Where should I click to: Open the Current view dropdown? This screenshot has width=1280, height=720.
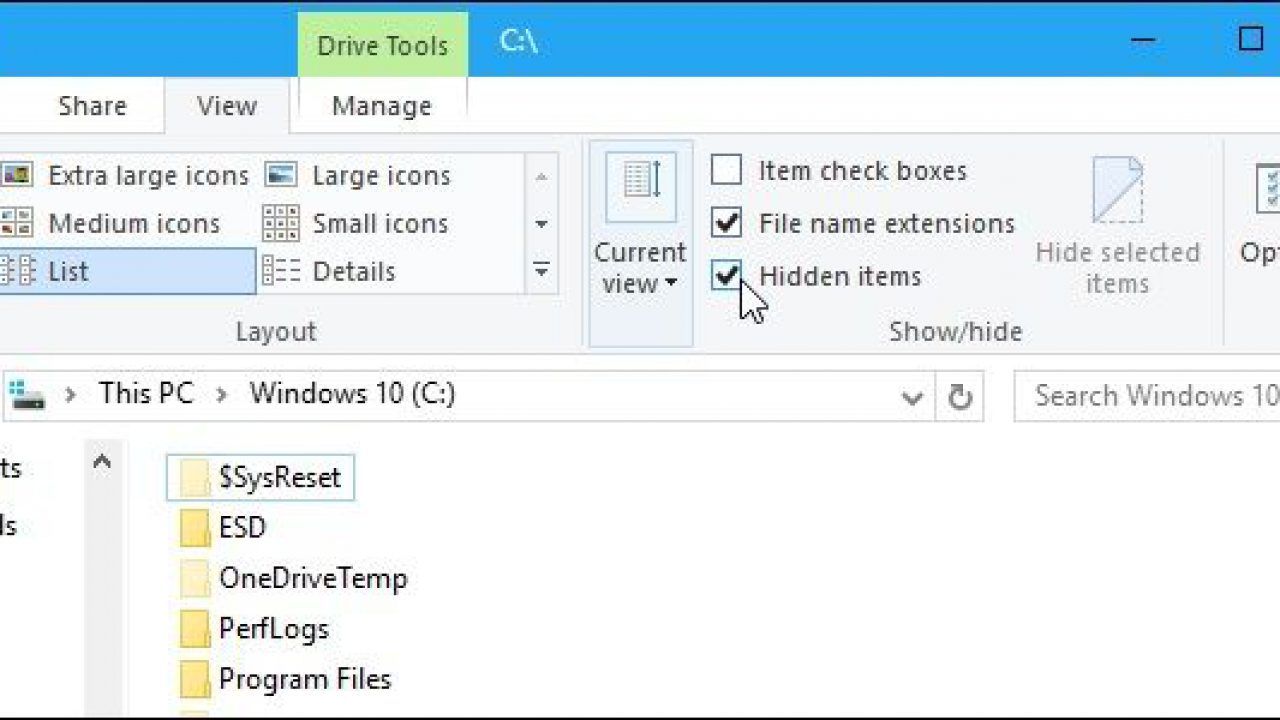pos(640,244)
